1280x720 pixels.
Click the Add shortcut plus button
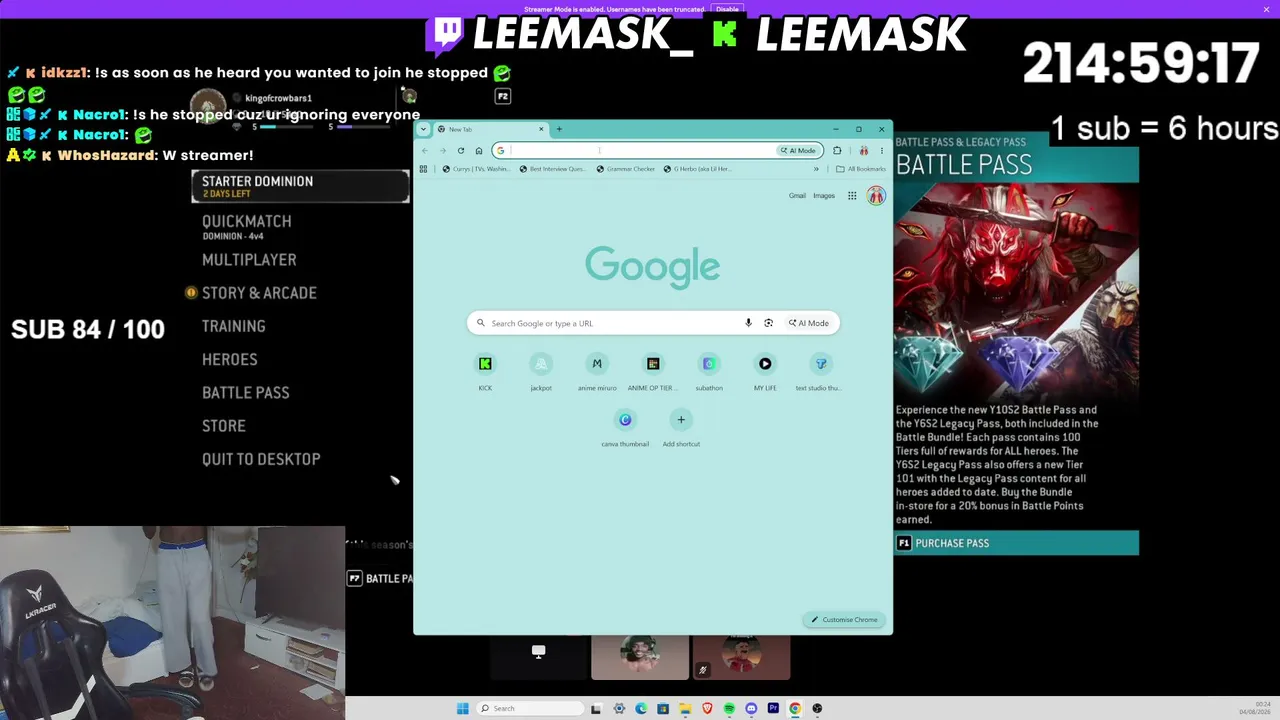pos(681,420)
